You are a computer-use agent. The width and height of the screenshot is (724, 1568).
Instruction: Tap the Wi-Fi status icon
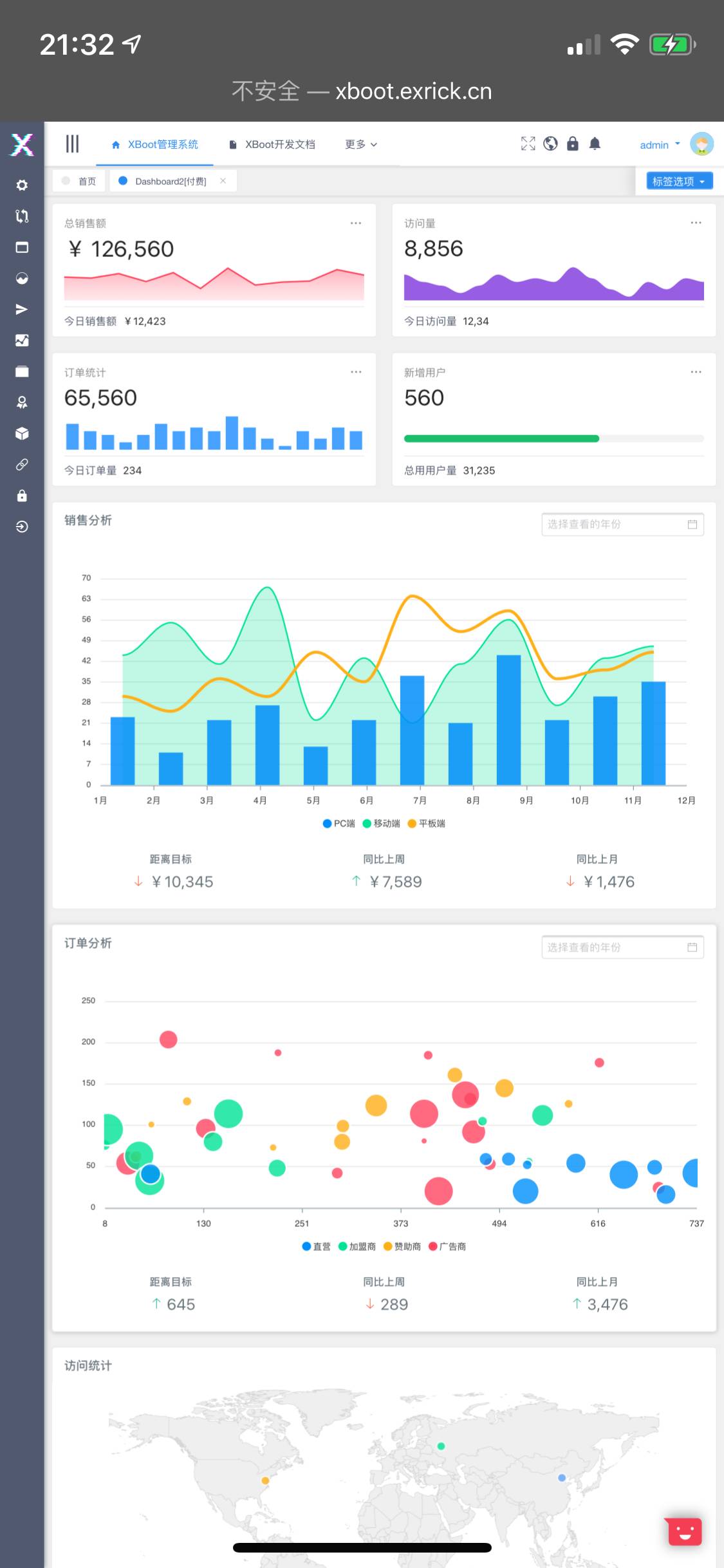624,44
